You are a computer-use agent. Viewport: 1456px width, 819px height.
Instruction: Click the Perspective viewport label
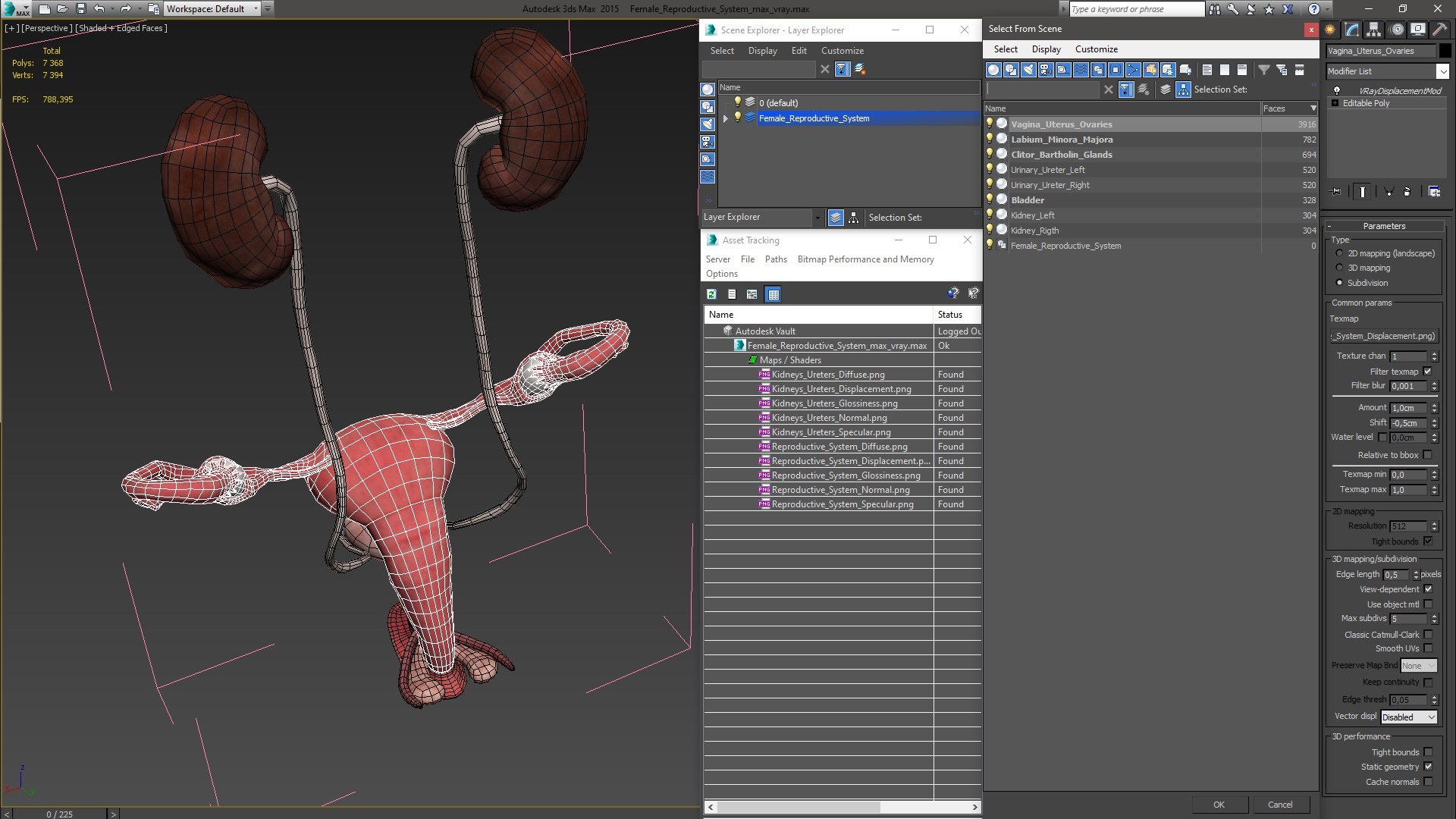(47, 28)
